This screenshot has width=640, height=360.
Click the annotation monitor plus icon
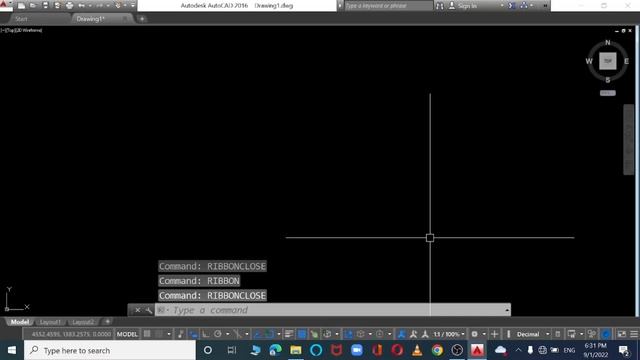point(494,334)
